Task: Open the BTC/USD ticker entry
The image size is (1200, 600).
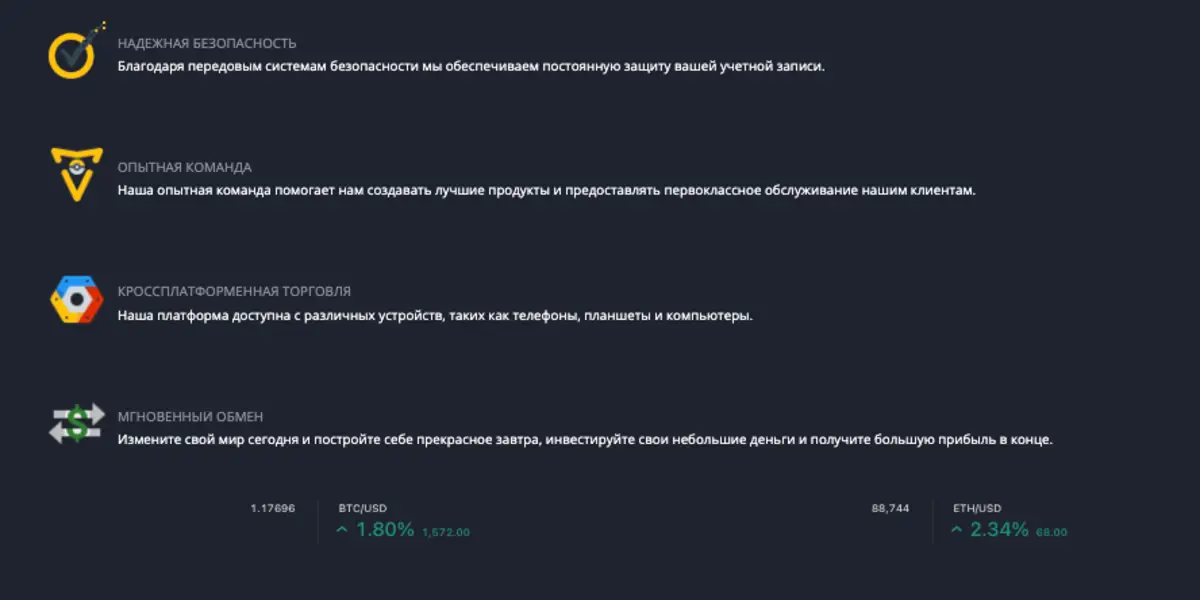Action: [364, 507]
